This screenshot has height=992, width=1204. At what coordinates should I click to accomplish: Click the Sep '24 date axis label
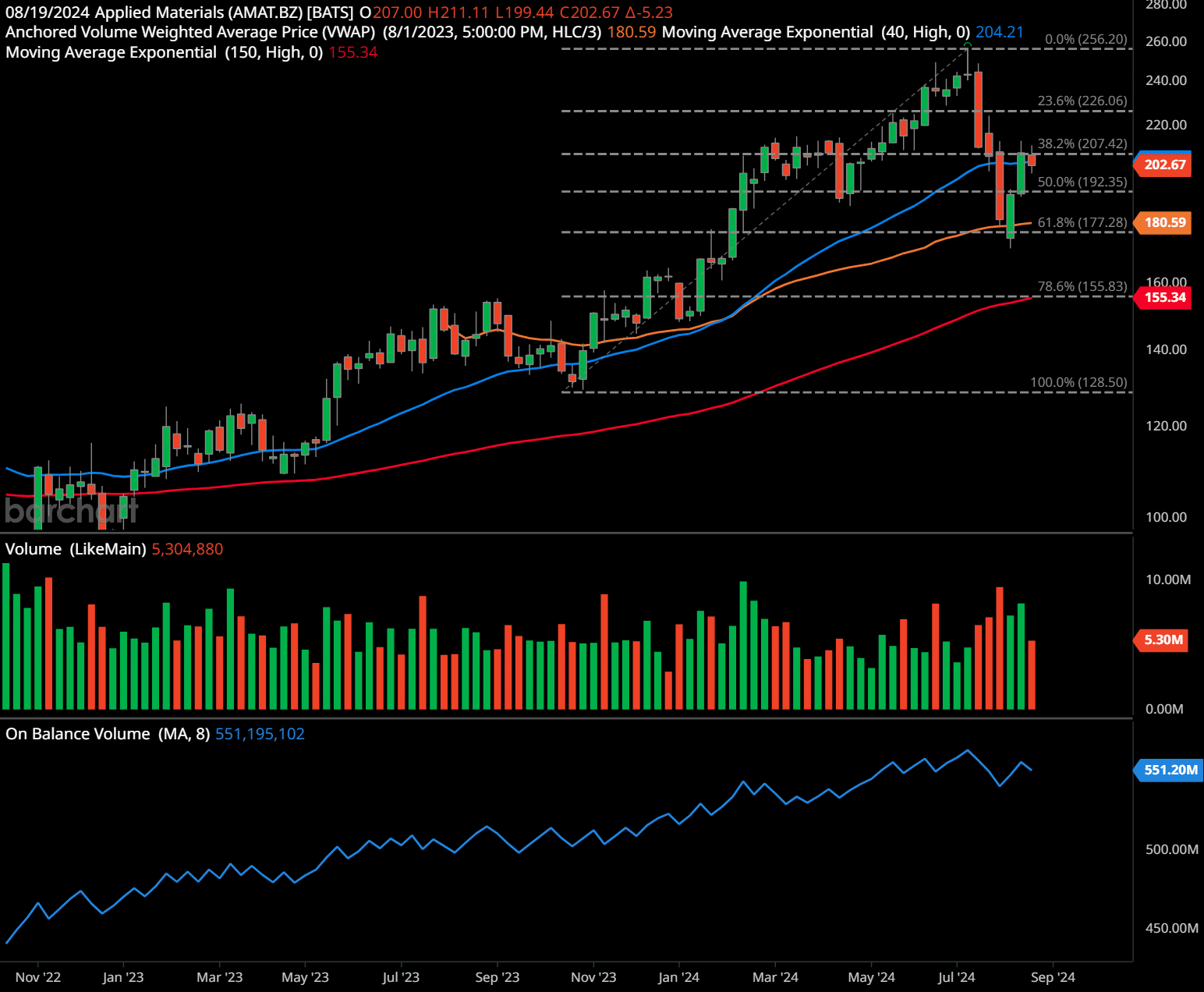(x=1053, y=977)
